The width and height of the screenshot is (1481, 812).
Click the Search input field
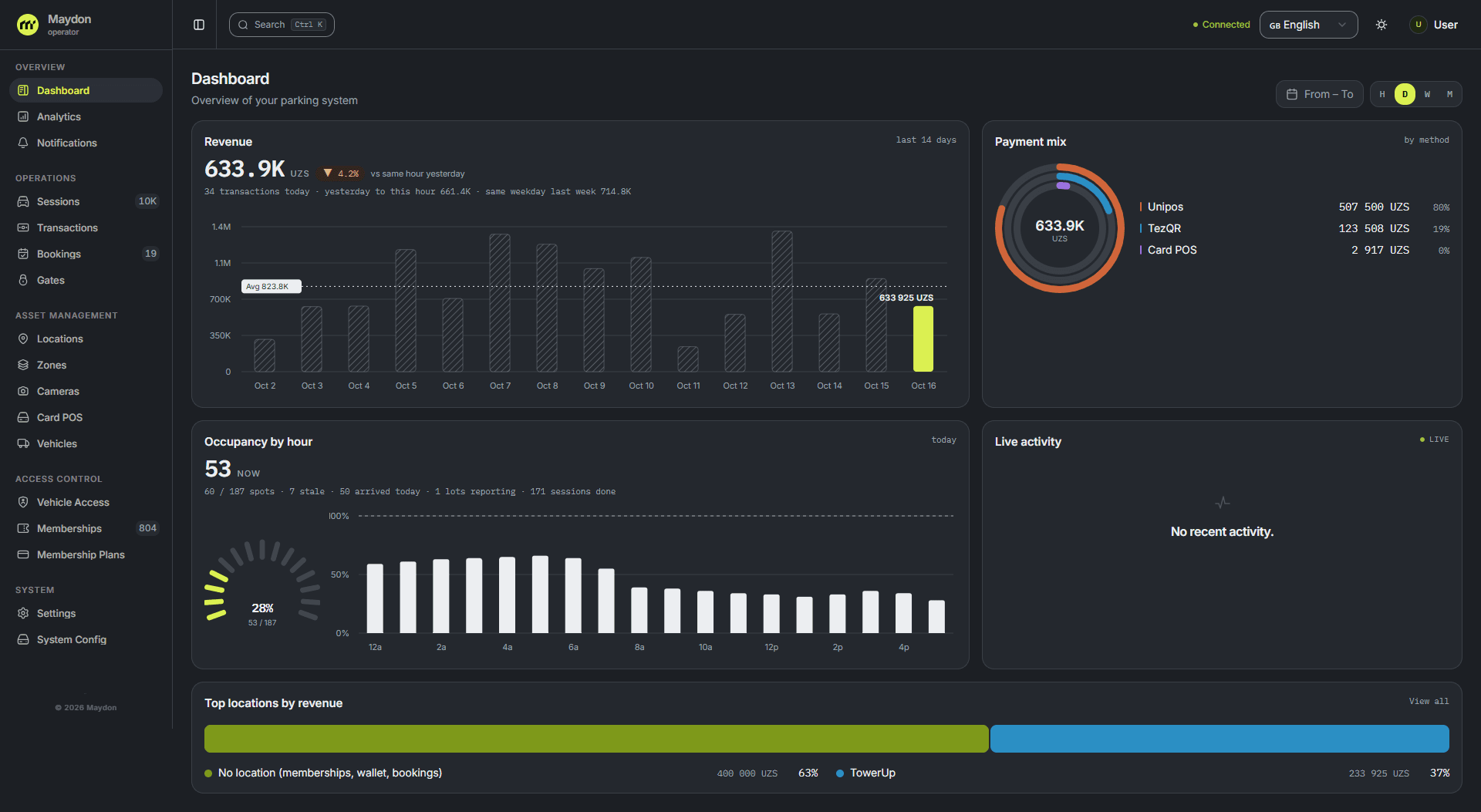[x=282, y=25]
